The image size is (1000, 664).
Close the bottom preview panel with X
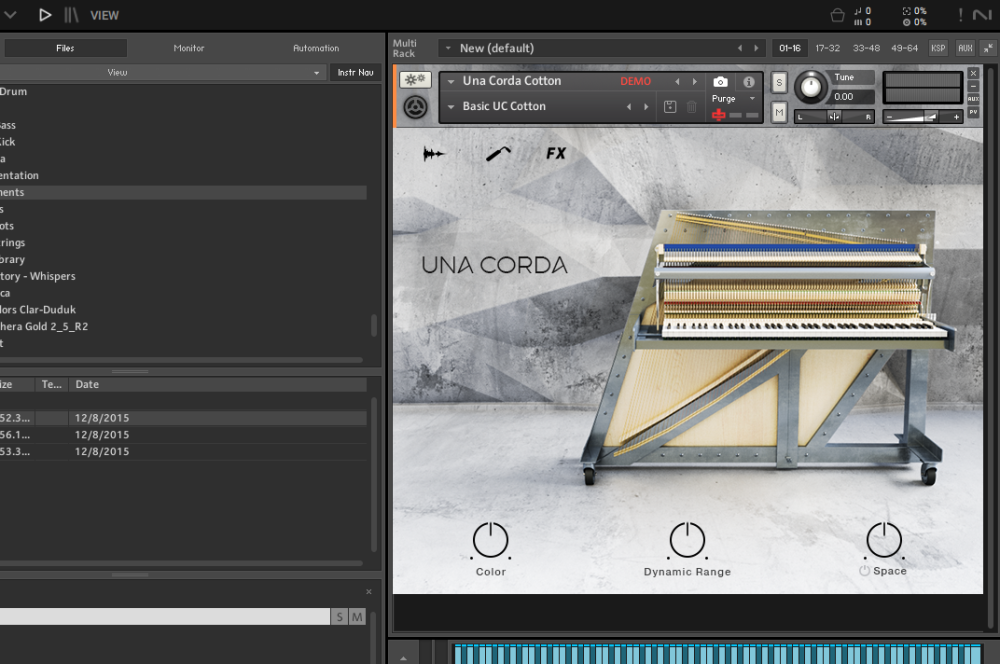coord(369,592)
